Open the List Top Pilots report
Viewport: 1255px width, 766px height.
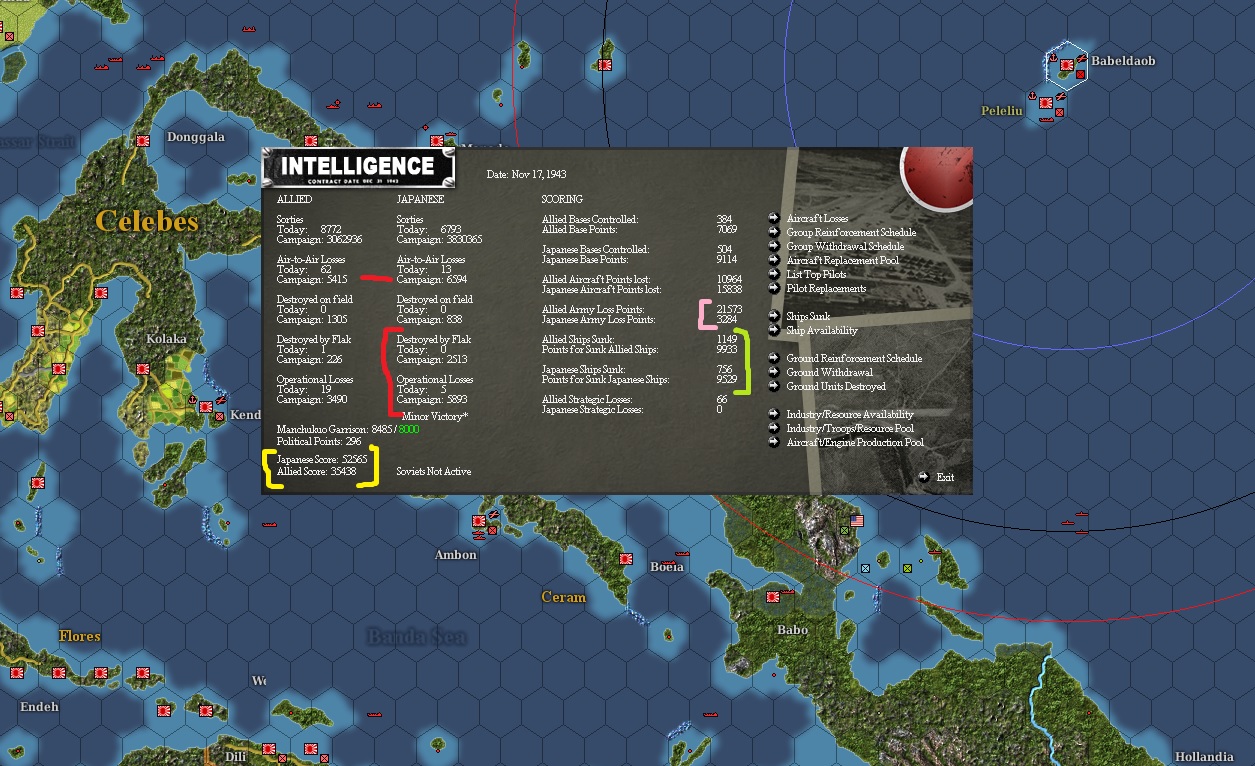click(816, 274)
